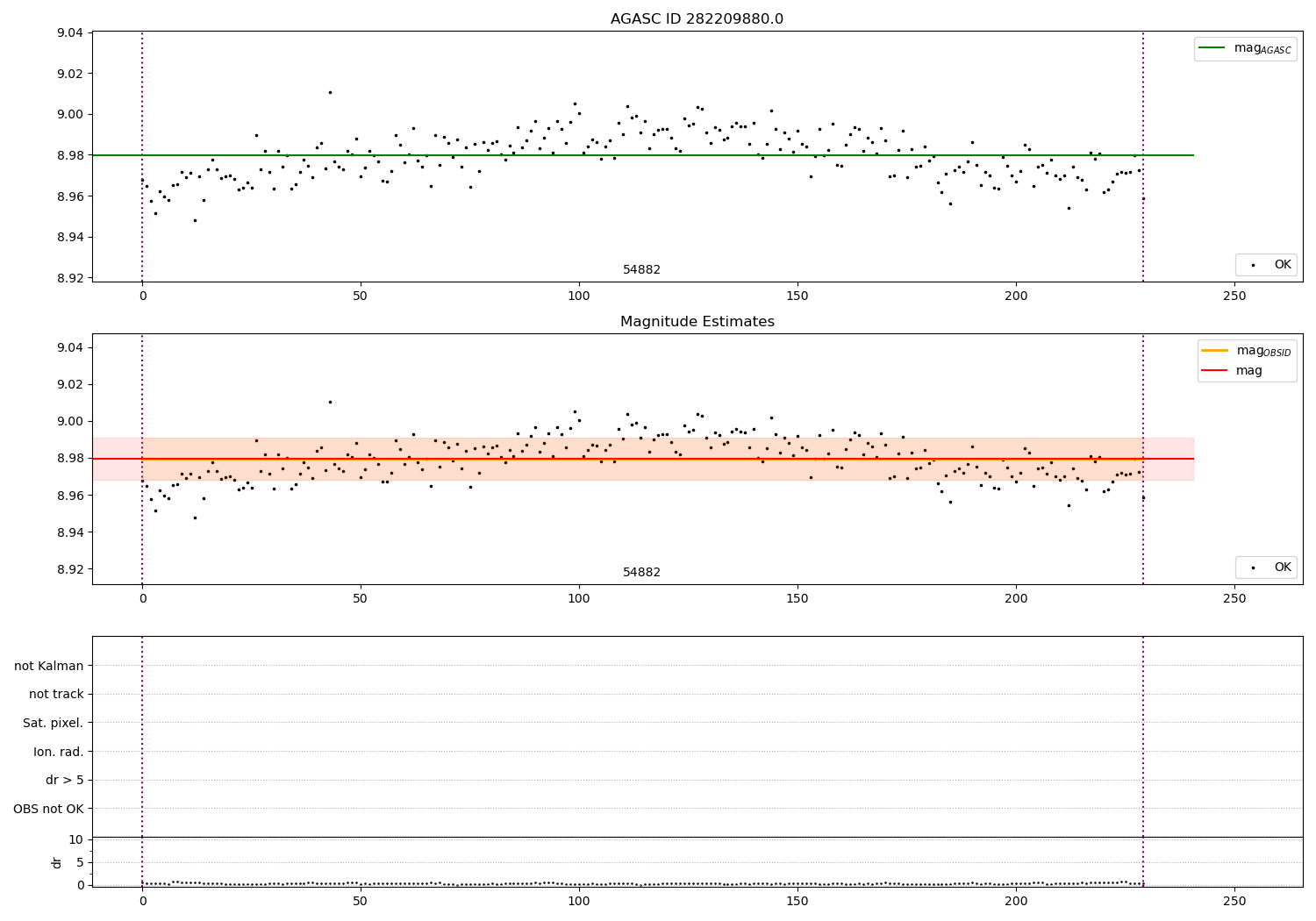
Task: Click the highest outlier point in top plot
Action: pos(330,92)
